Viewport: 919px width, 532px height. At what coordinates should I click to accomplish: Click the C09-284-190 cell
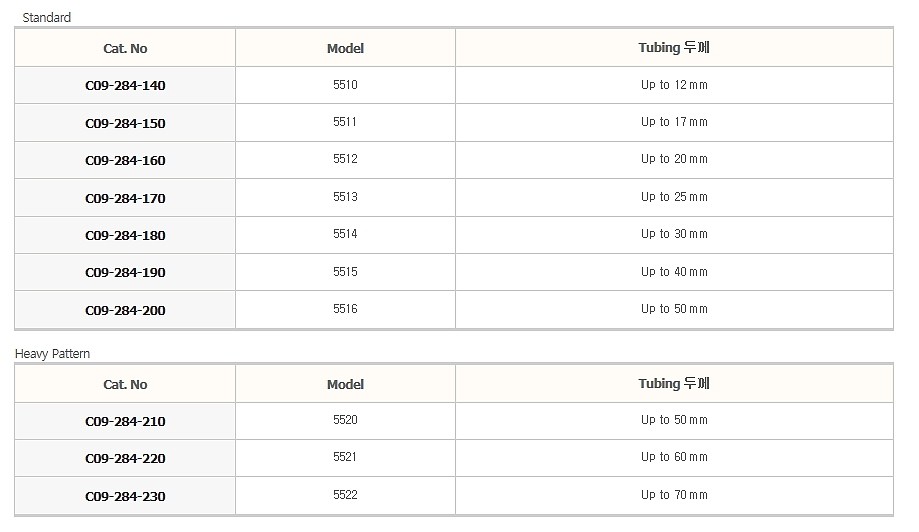pyautogui.click(x=125, y=272)
